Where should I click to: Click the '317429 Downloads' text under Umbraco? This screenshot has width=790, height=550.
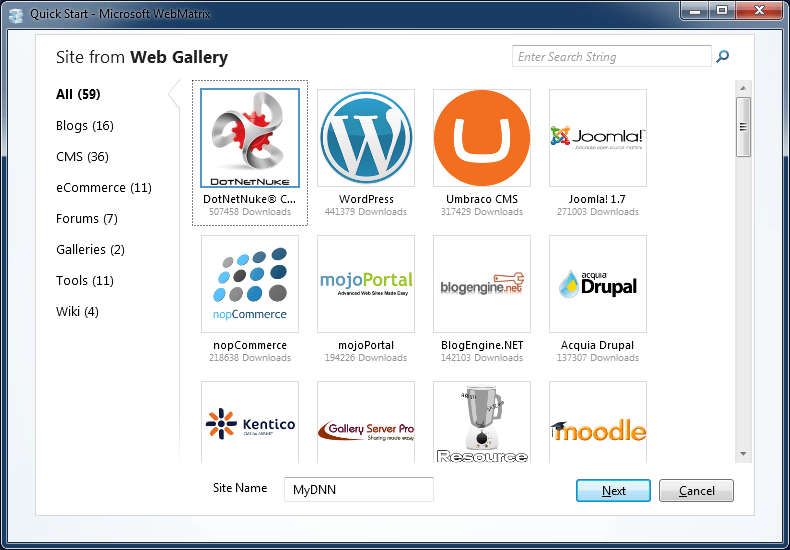(x=482, y=212)
